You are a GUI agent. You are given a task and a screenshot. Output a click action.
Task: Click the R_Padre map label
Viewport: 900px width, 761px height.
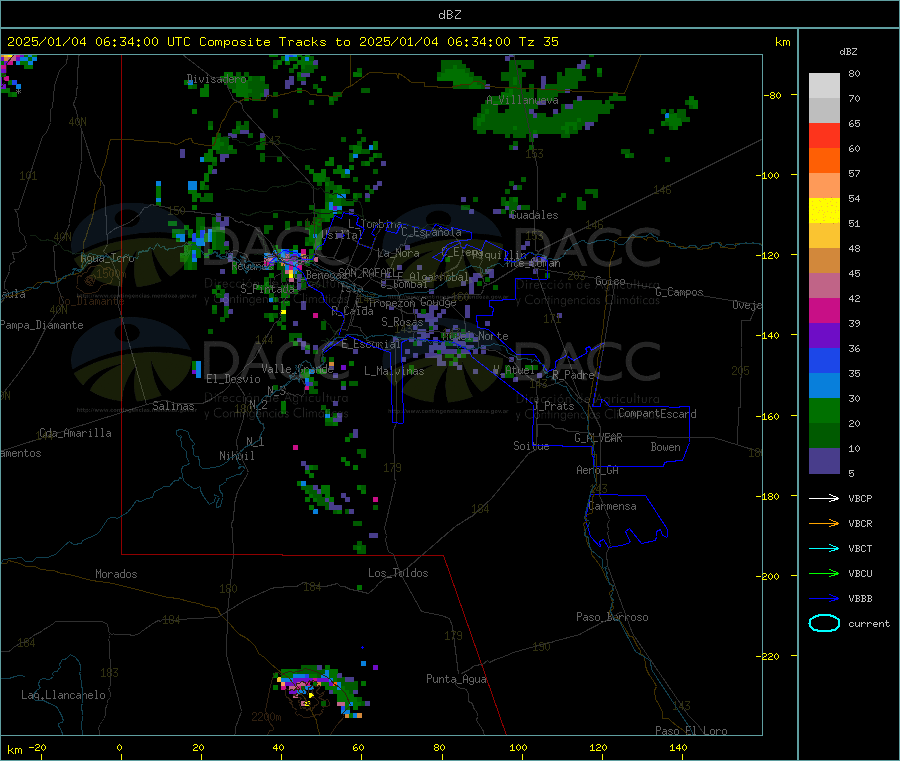(573, 375)
